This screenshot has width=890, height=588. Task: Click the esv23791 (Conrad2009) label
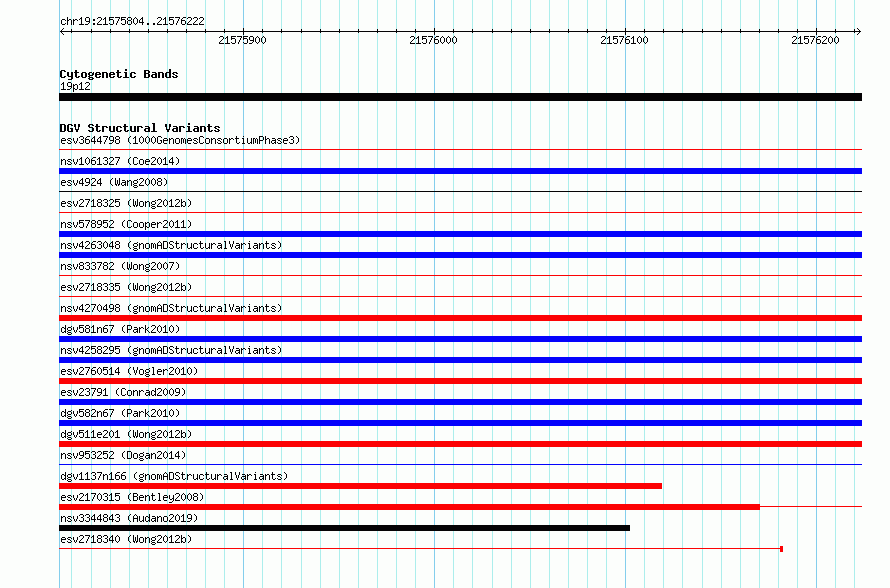tap(123, 392)
